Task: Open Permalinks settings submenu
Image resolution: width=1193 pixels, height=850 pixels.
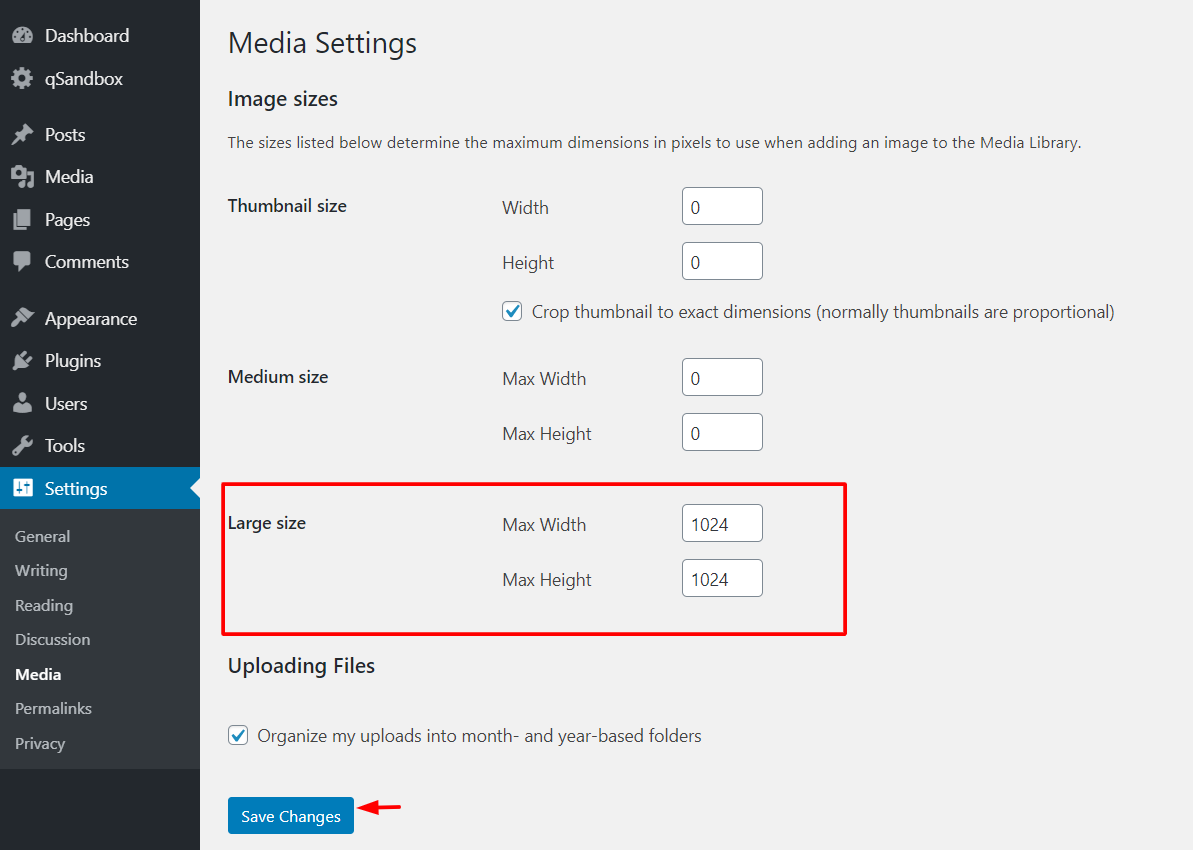Action: (53, 708)
